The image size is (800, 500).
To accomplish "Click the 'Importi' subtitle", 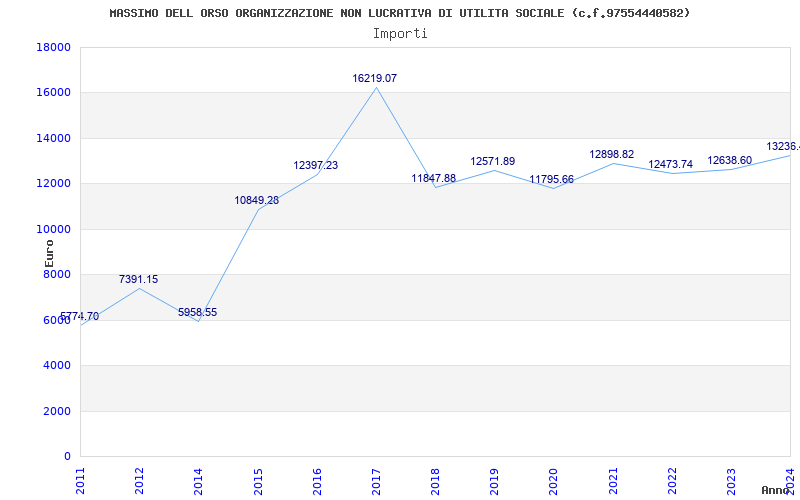I will point(400,34).
